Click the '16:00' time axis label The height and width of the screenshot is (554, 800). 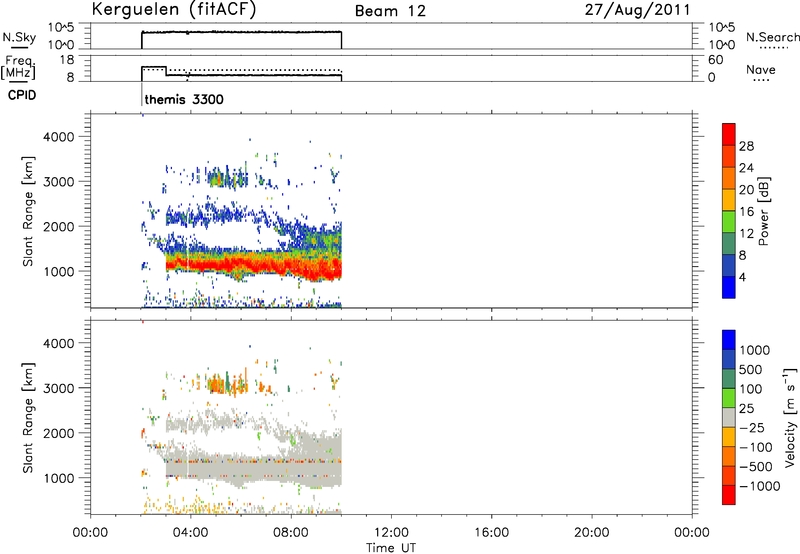491,533
